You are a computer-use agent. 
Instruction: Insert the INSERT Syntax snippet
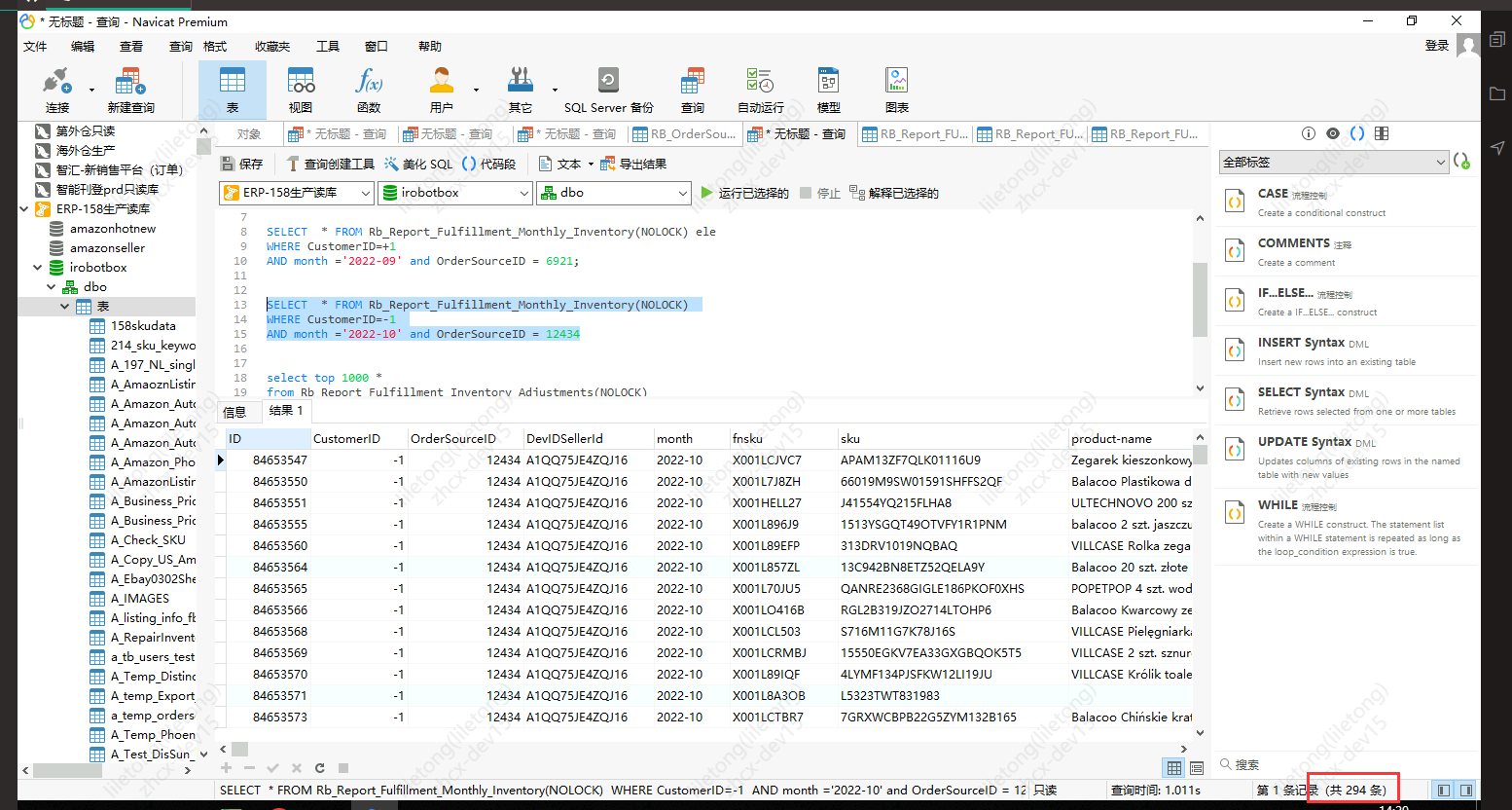(x=1345, y=351)
